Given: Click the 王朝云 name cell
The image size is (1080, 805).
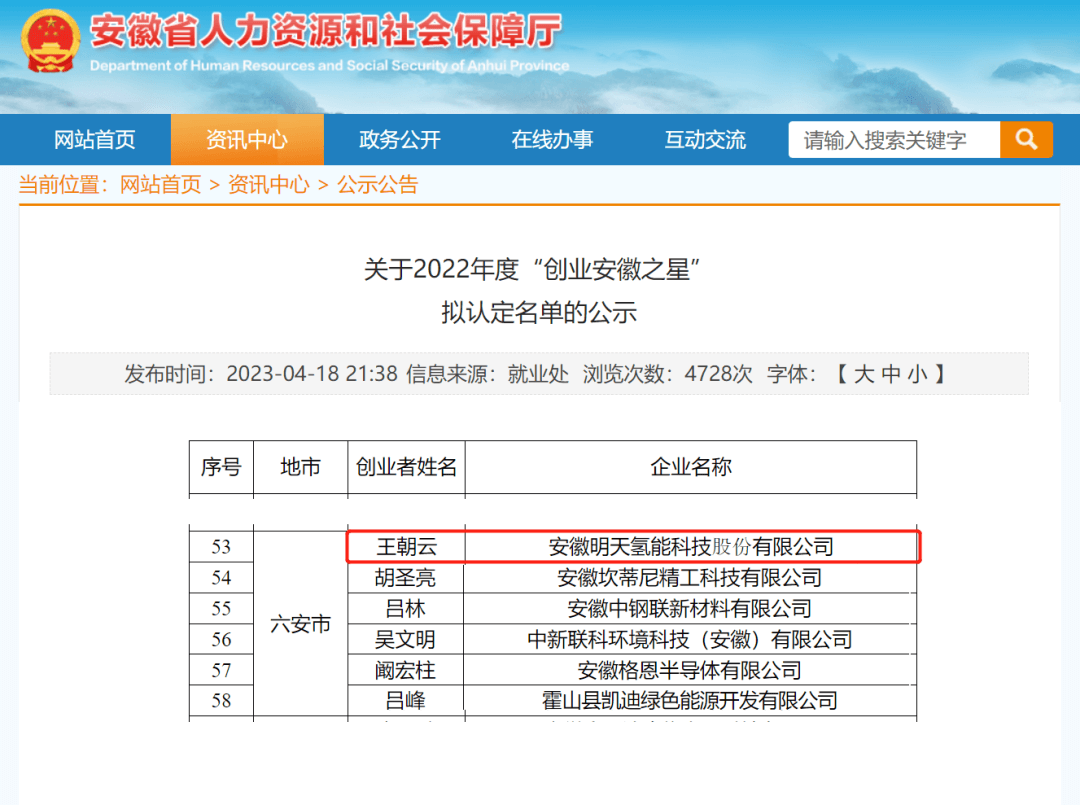Looking at the screenshot, I should coord(406,547).
